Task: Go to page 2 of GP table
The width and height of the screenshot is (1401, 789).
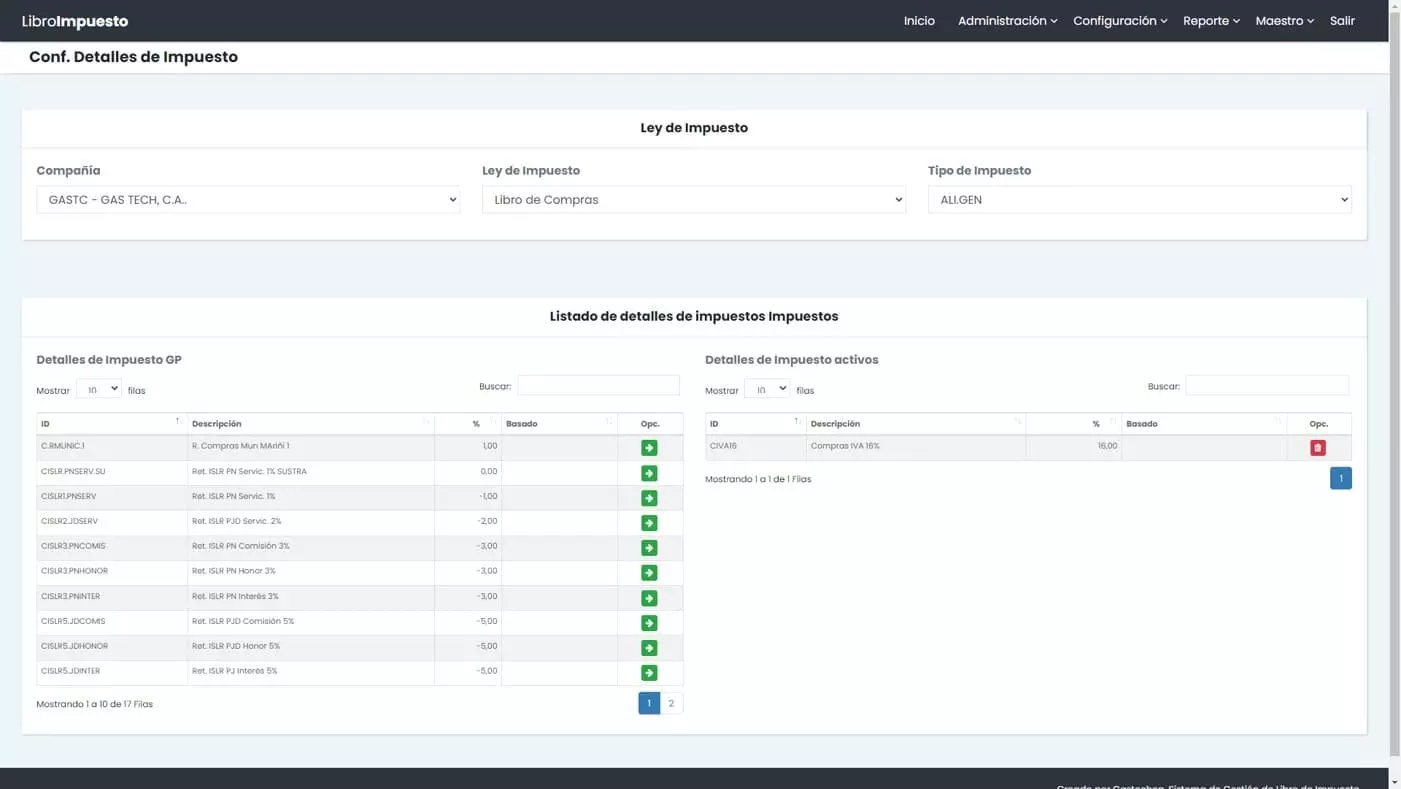Action: (671, 704)
